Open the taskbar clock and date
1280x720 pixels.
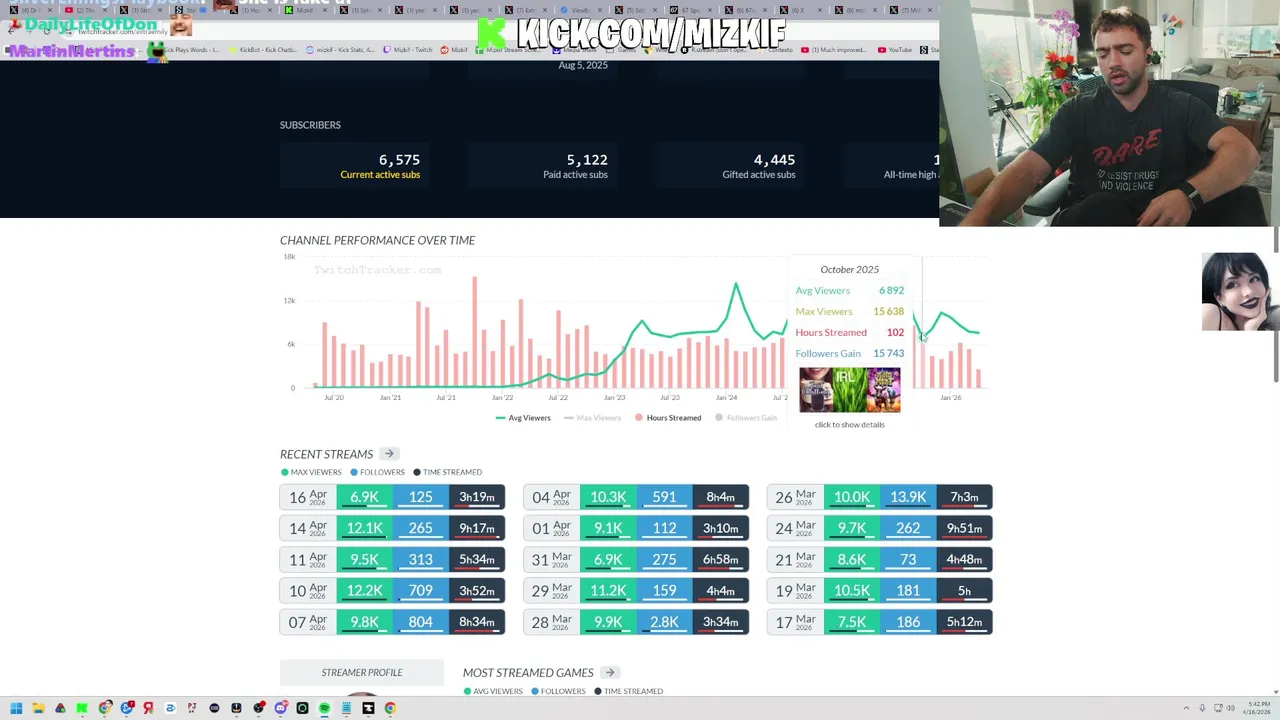click(x=1256, y=708)
